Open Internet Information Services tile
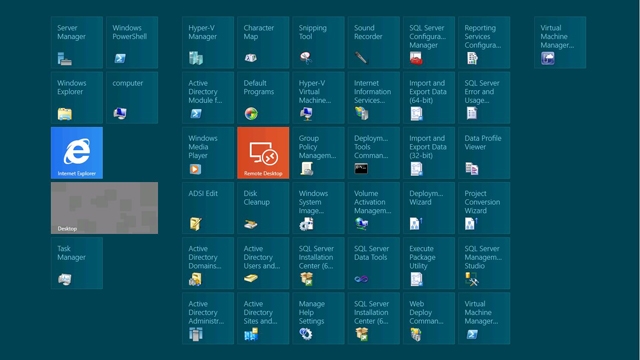Image resolution: width=640 pixels, height=360 pixels. pyautogui.click(x=373, y=98)
